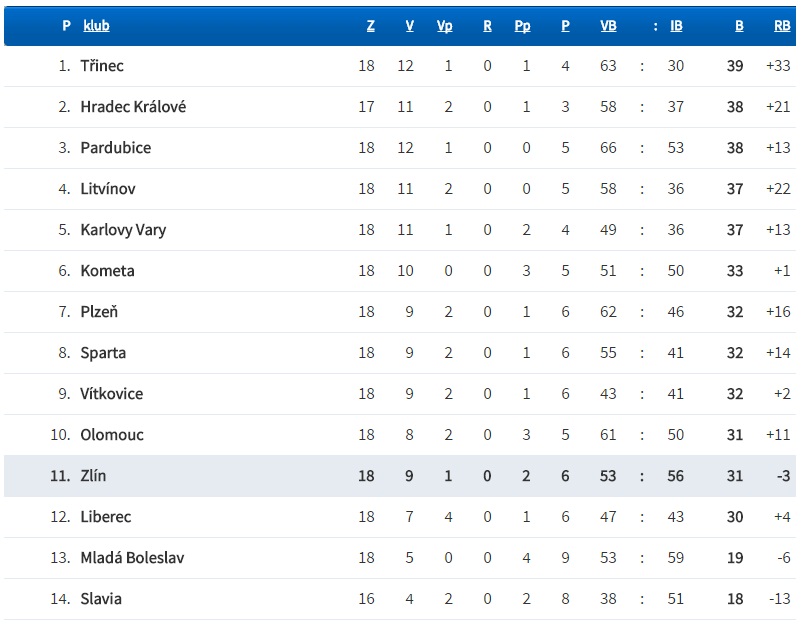The image size is (803, 625).
Task: Sort by the Z games-played header
Action: pyautogui.click(x=371, y=26)
